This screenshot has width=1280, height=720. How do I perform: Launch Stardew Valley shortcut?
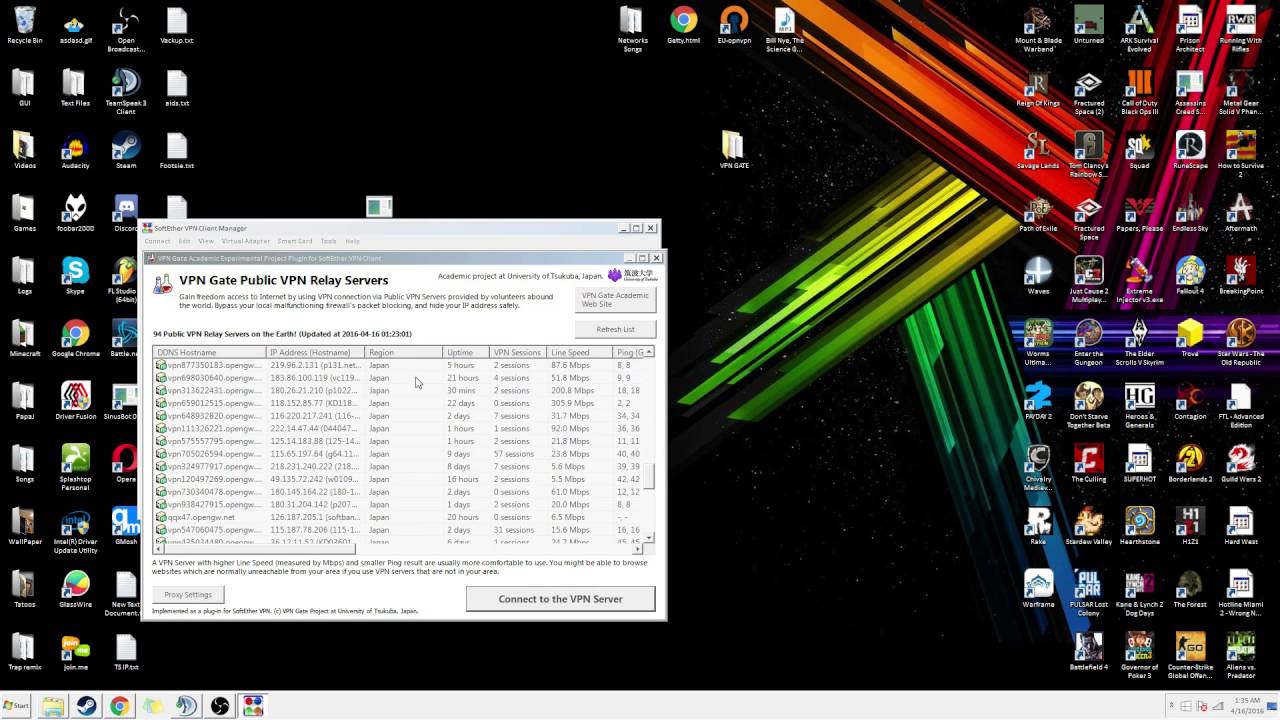[x=1089, y=526]
